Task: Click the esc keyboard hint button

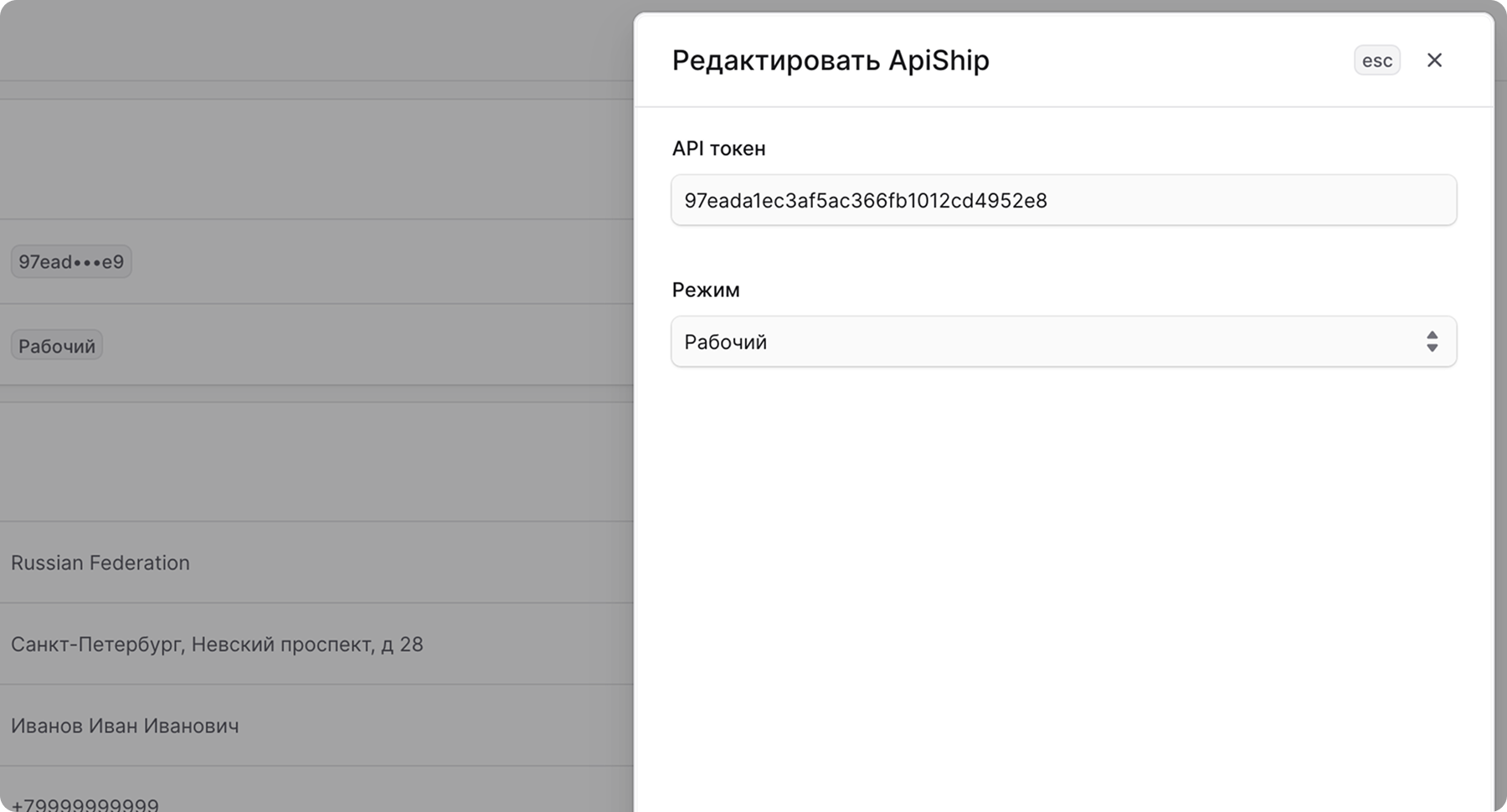Action: tap(1376, 59)
